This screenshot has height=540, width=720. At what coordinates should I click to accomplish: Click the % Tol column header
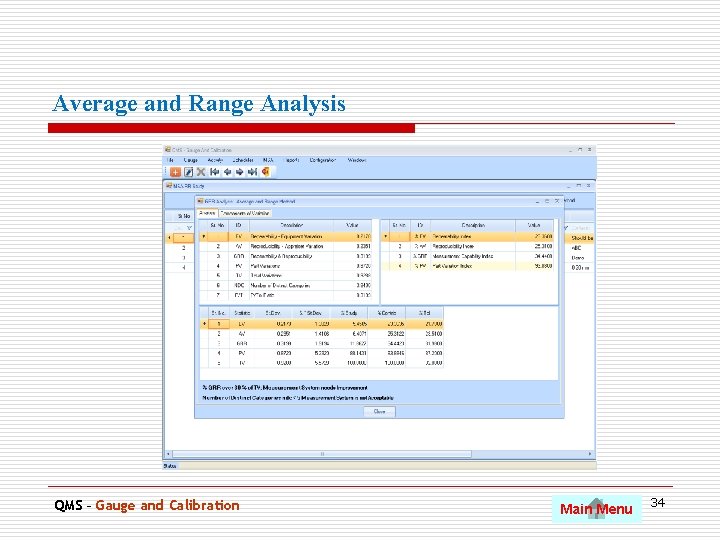tap(424, 313)
